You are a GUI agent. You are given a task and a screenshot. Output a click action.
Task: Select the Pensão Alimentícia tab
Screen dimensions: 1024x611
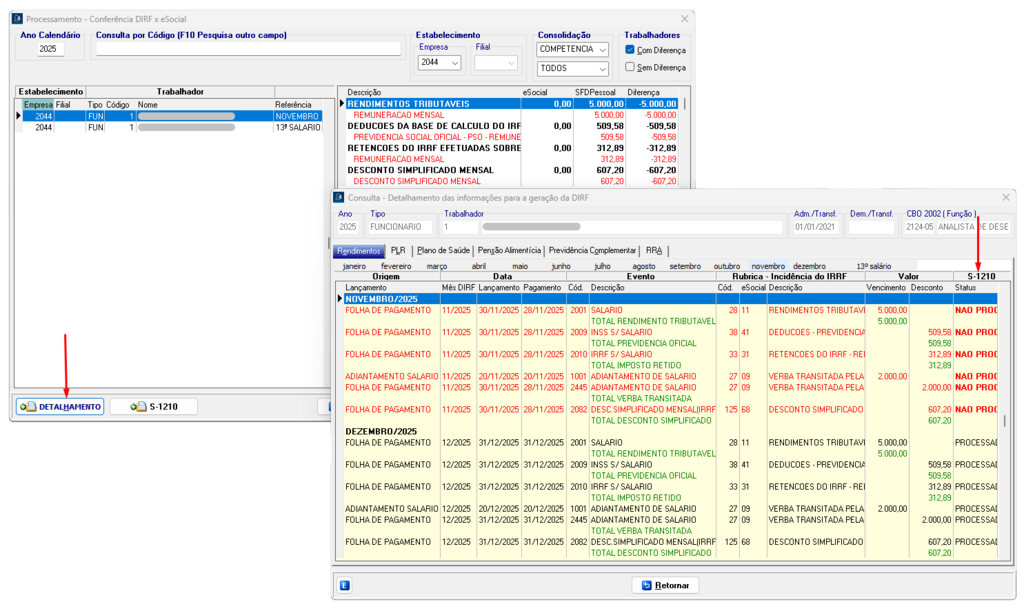coord(508,250)
